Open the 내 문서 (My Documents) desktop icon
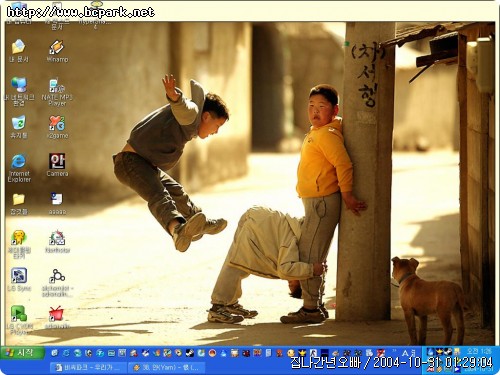 (19, 51)
